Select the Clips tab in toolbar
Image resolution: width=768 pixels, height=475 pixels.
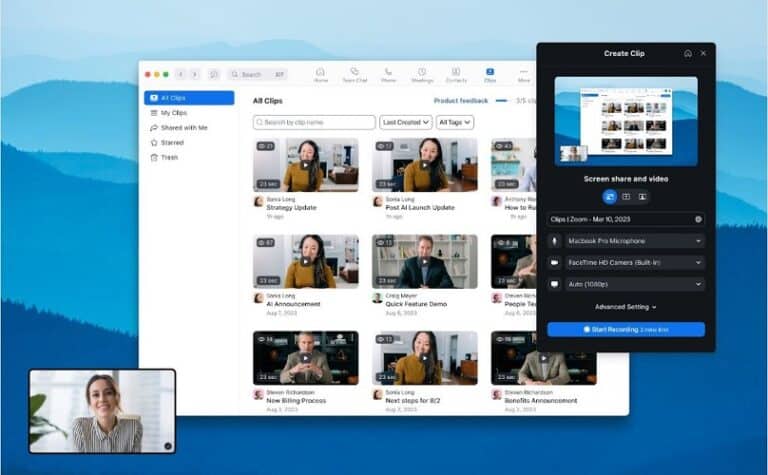coord(490,75)
